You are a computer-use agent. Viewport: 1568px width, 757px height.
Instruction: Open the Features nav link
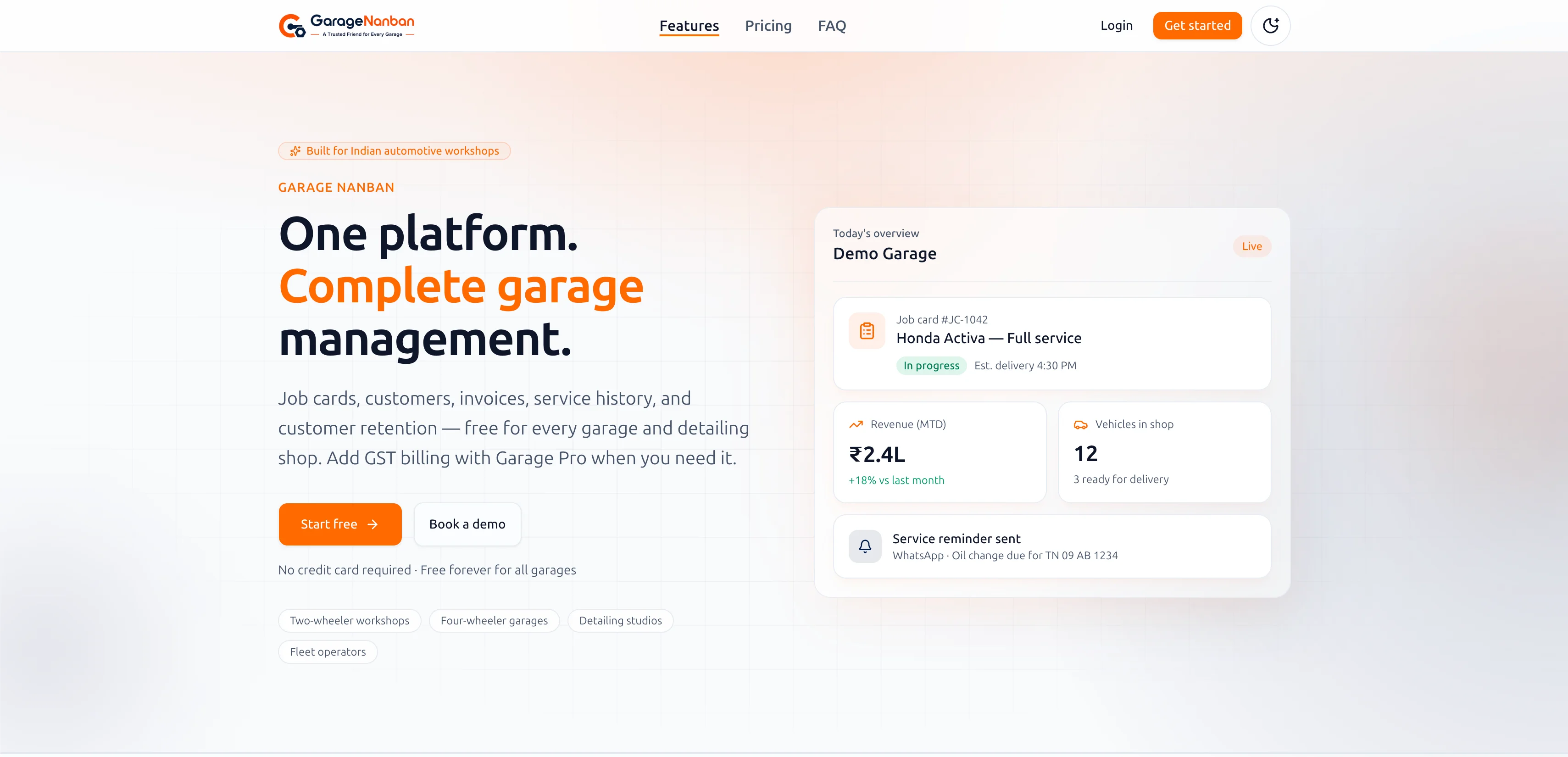[x=689, y=26]
